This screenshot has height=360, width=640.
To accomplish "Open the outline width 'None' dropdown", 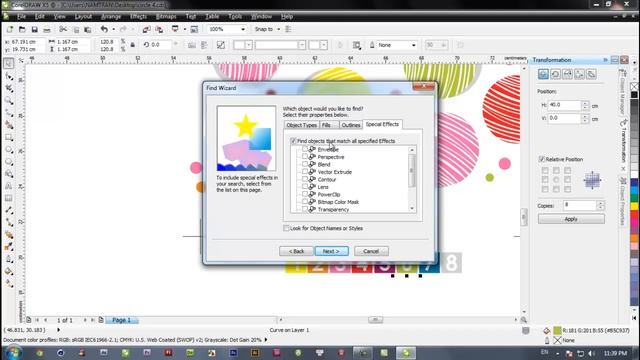I will pos(413,45).
